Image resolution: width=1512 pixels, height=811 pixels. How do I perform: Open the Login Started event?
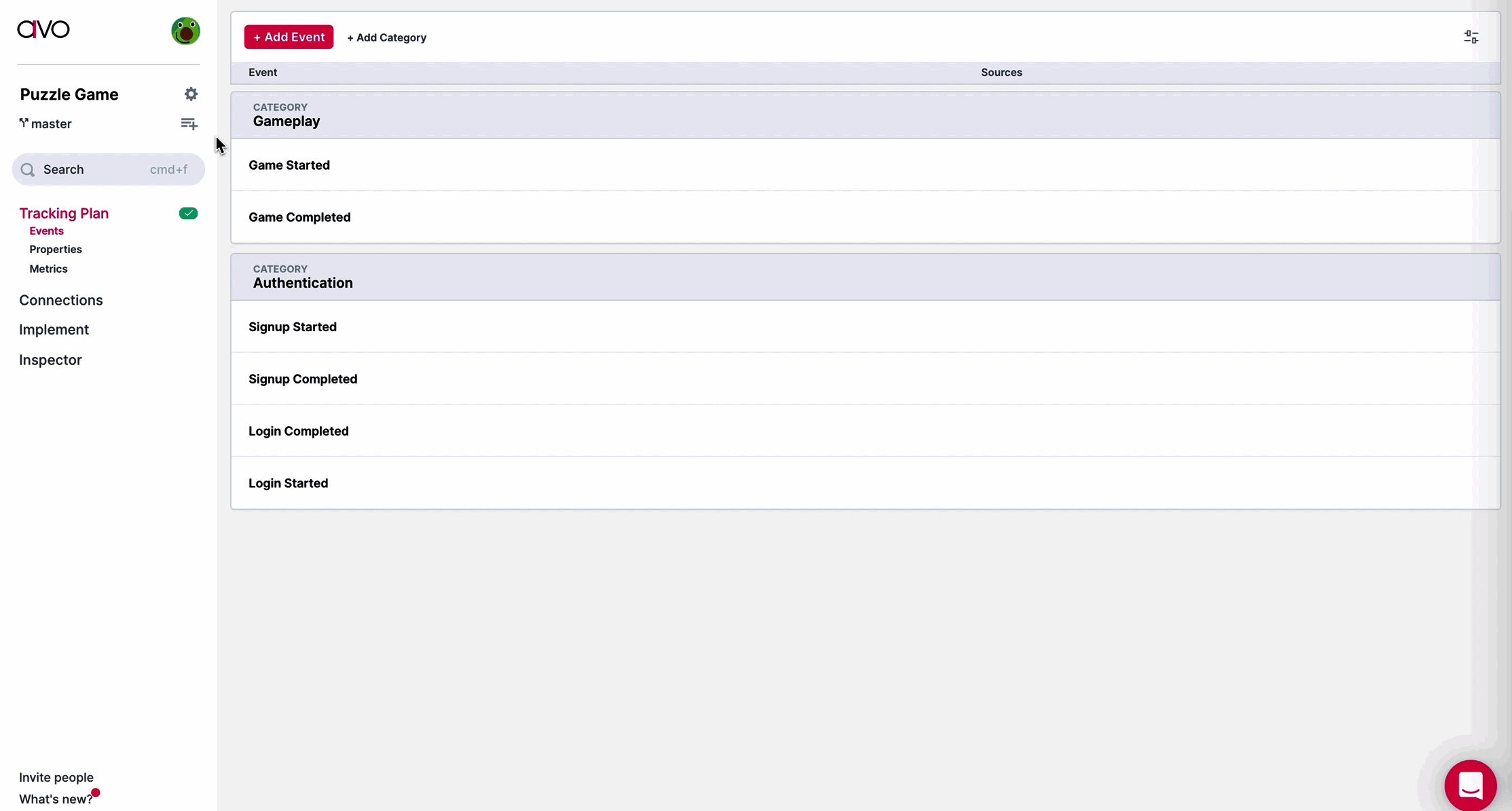click(x=866, y=484)
